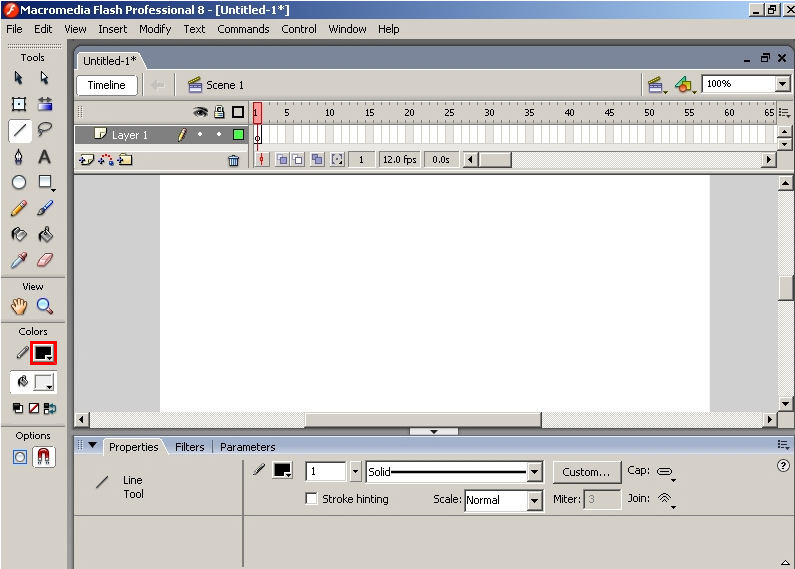Open the Insert menu
Screen dimensions: 795x569
coord(113,29)
